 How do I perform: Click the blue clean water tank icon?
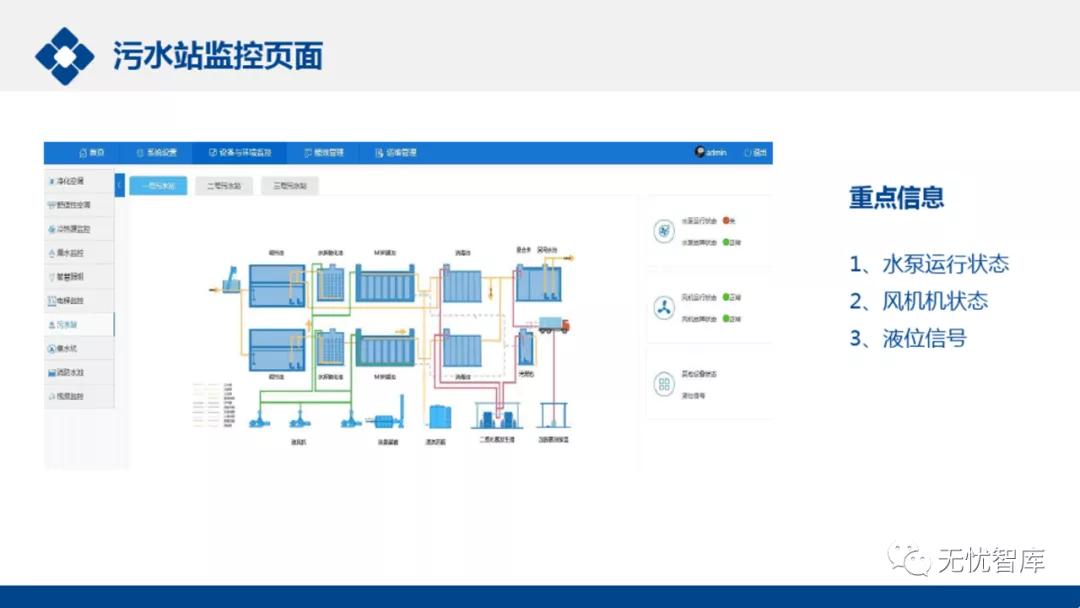coord(438,417)
